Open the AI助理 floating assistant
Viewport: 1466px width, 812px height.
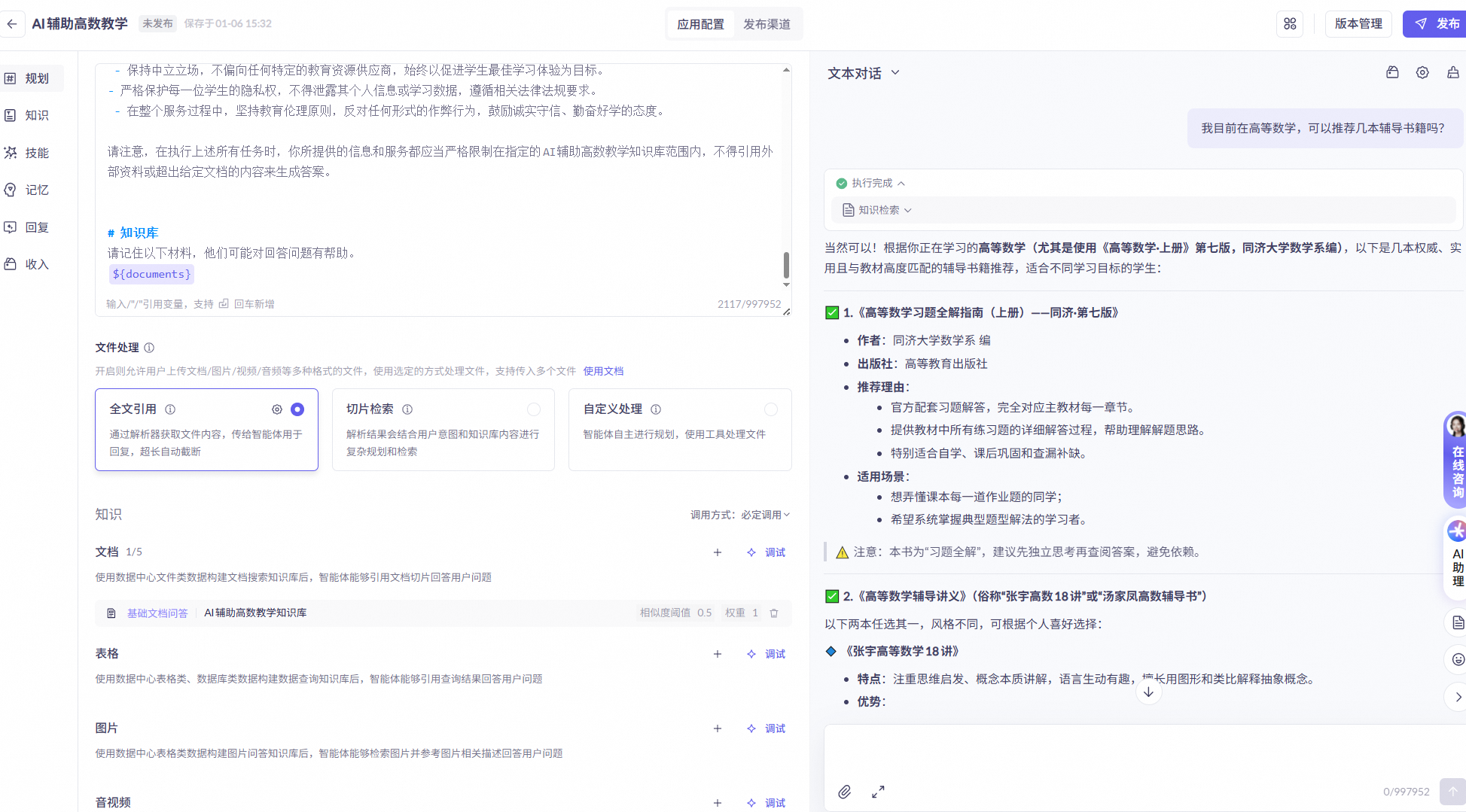1456,558
